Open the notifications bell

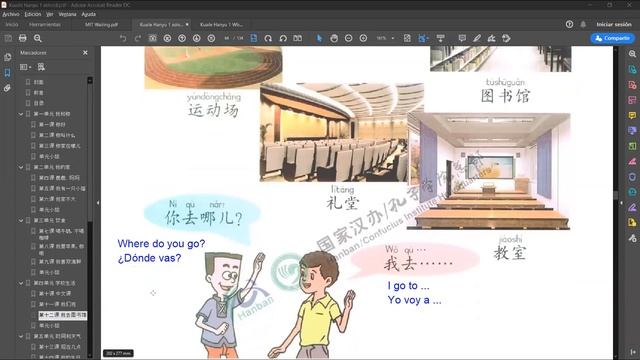(583, 24)
